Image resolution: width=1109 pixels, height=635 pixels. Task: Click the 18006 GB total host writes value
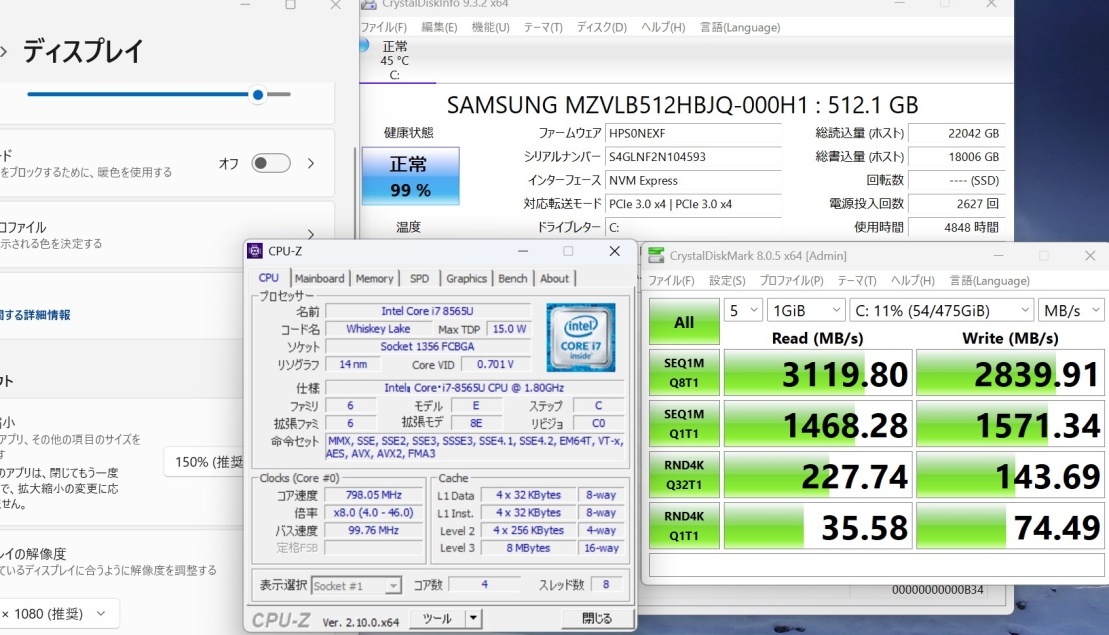[x=956, y=156]
